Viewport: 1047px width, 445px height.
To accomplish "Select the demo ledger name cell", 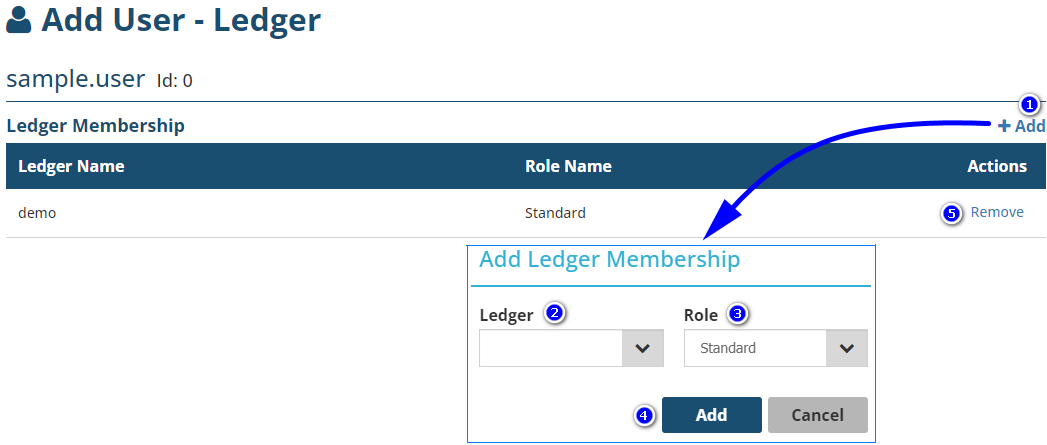I will (x=37, y=213).
